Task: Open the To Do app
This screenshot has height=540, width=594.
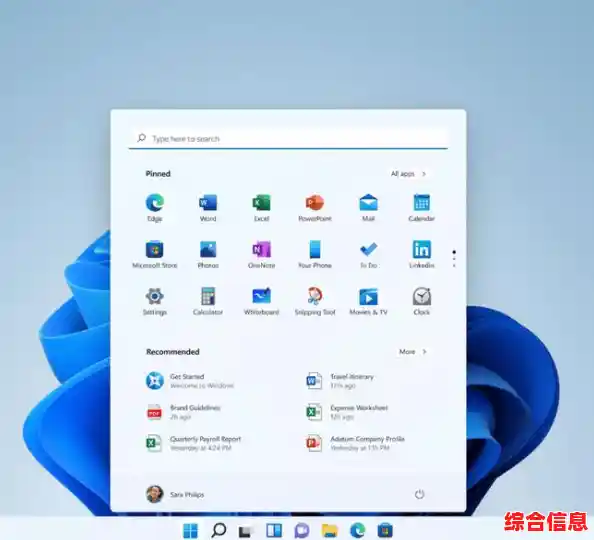Action: [368, 255]
